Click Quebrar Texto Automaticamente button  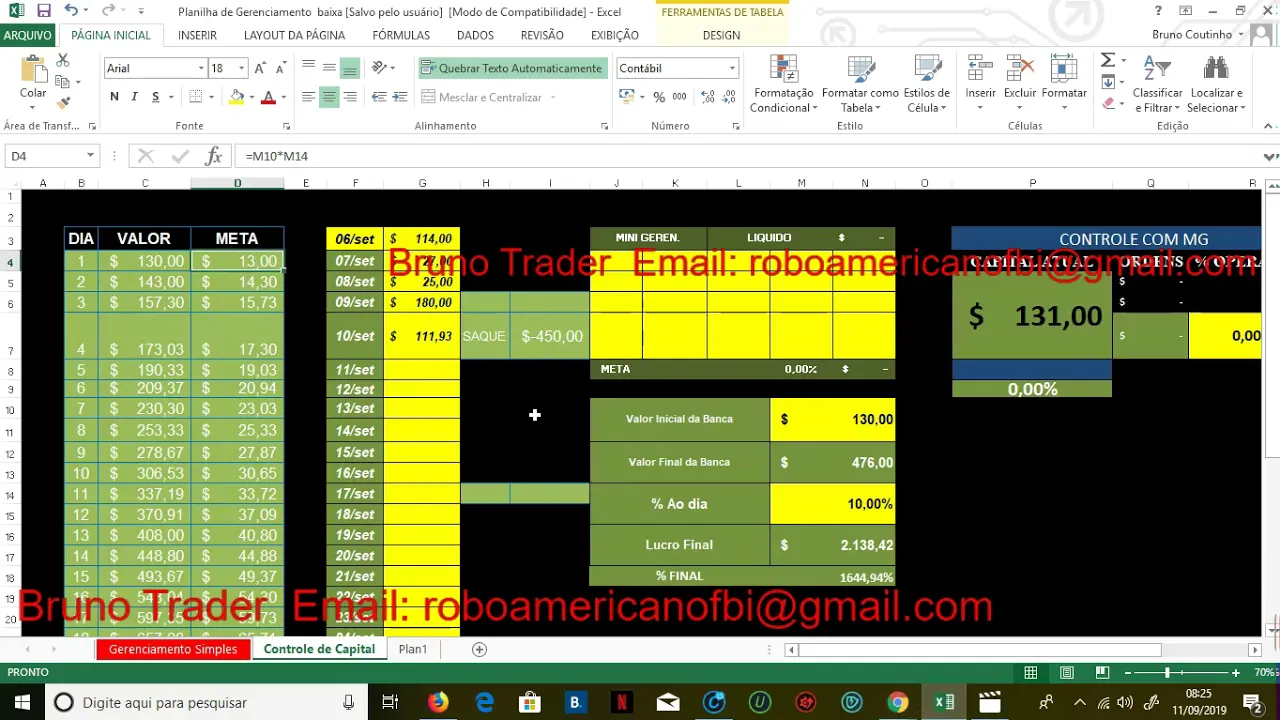point(512,68)
